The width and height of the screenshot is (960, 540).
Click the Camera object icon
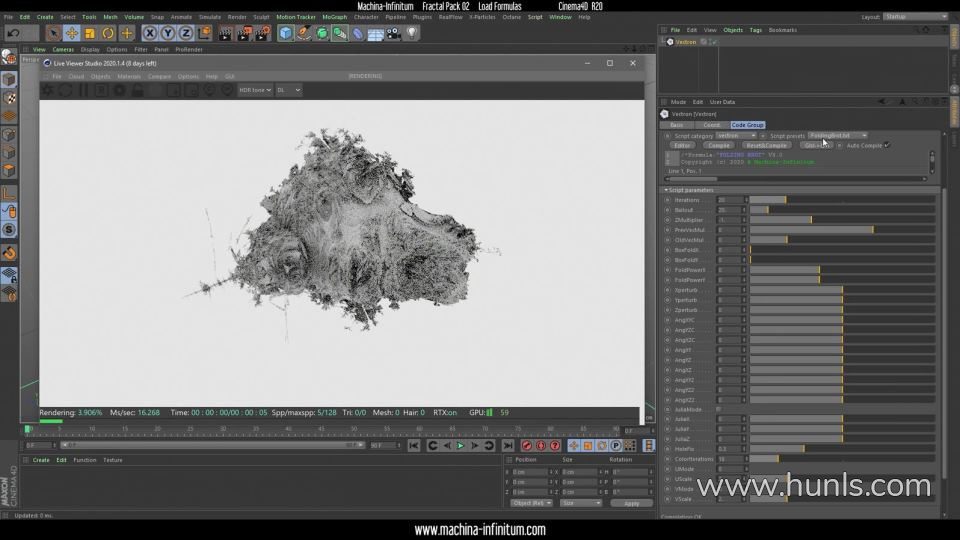pyautogui.click(x=394, y=33)
